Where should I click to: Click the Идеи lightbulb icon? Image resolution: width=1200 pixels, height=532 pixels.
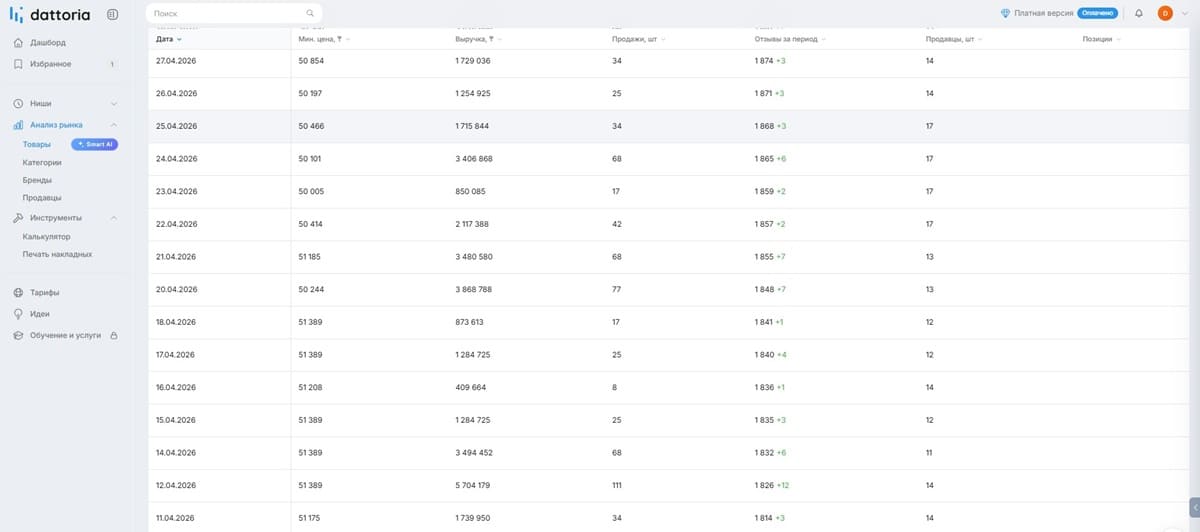click(x=18, y=314)
